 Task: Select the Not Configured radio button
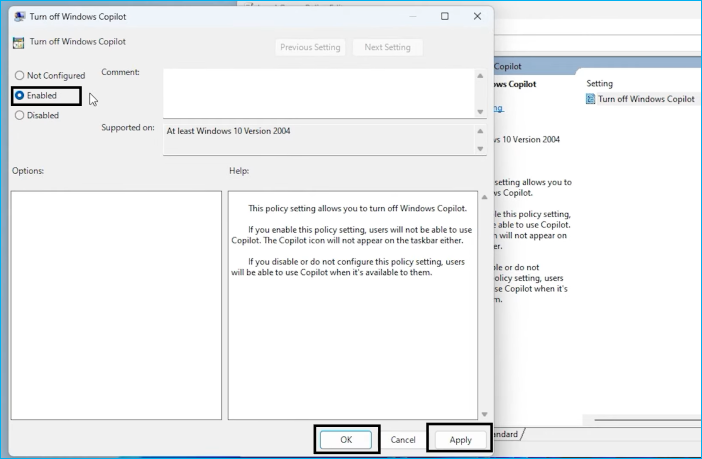[x=20, y=76]
